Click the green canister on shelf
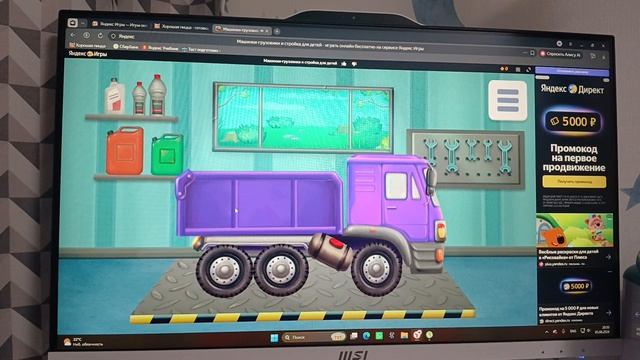 tap(167, 154)
